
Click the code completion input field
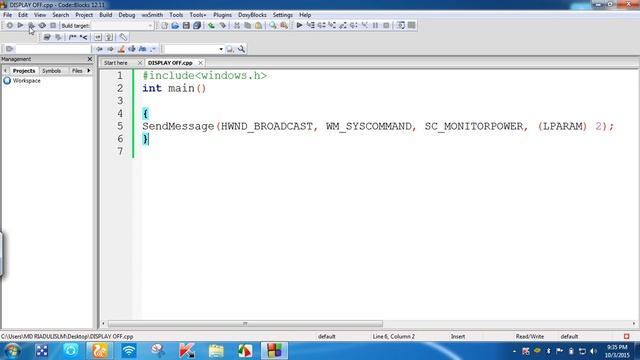tap(53, 49)
